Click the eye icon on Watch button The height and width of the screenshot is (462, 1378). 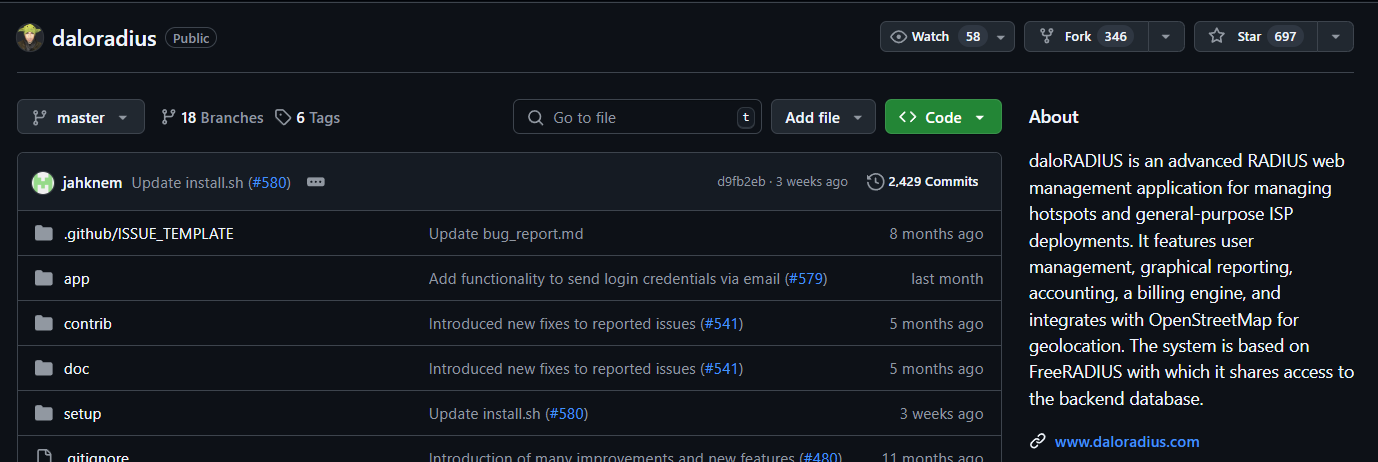(x=898, y=37)
